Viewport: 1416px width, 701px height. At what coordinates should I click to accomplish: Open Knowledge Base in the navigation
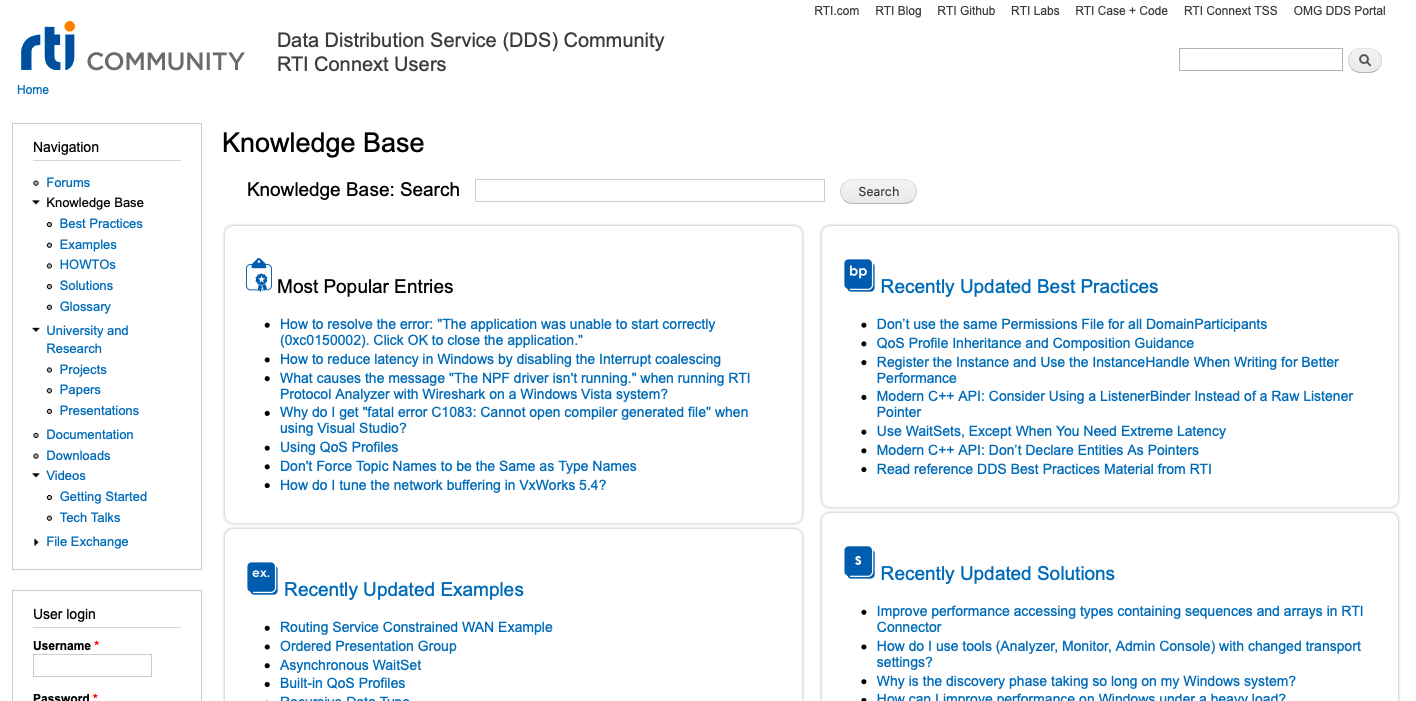coord(95,203)
